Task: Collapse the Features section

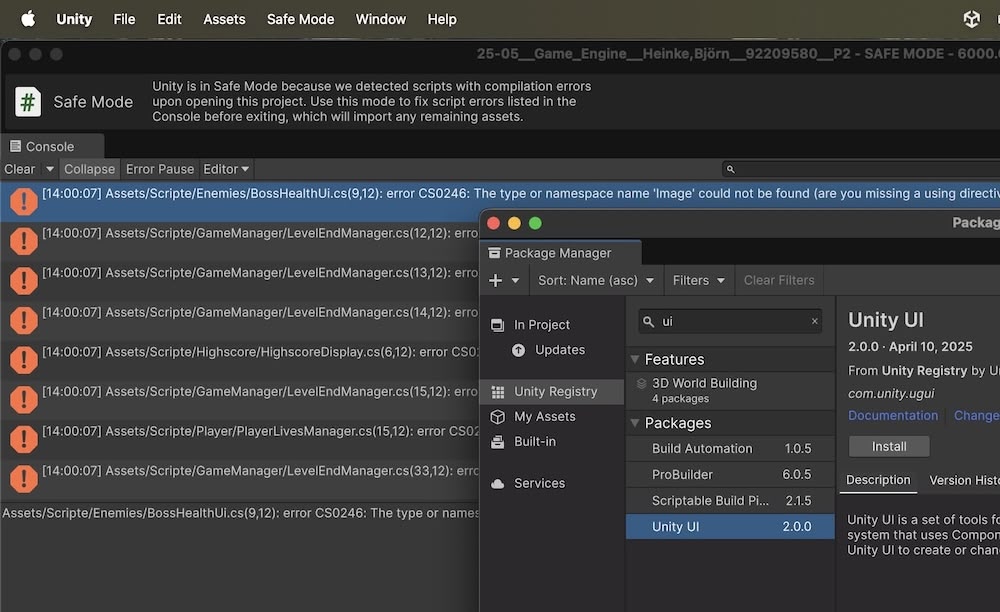Action: (x=635, y=360)
